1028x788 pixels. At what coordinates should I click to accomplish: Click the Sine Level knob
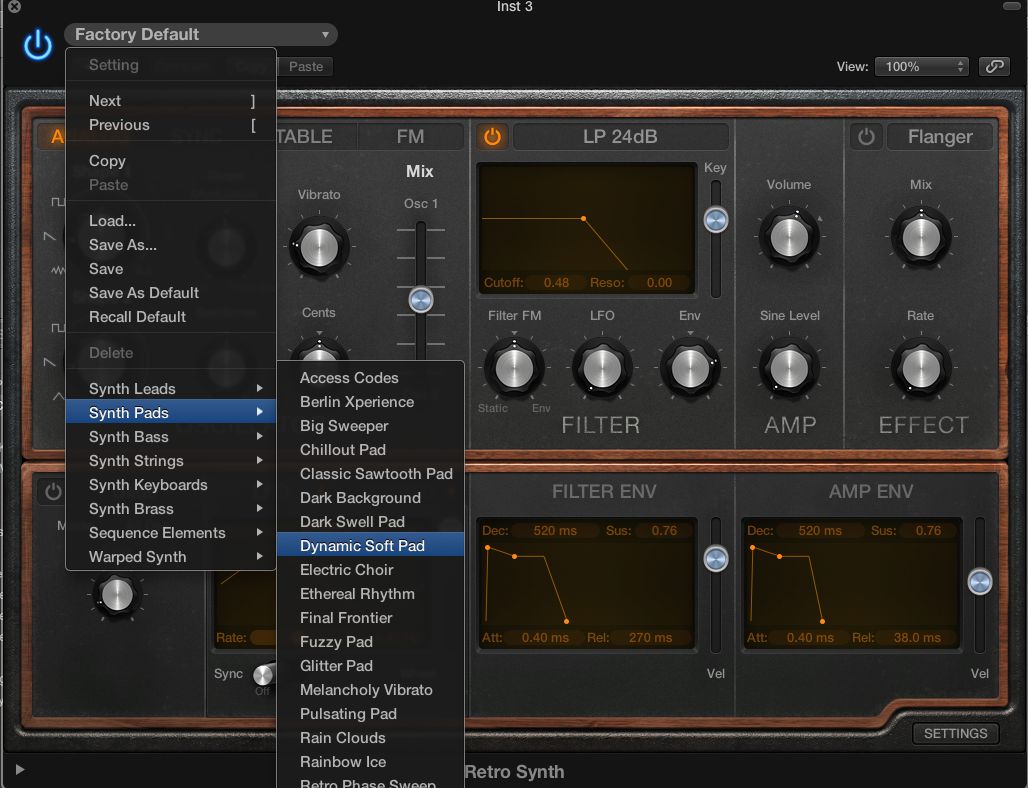(x=789, y=368)
